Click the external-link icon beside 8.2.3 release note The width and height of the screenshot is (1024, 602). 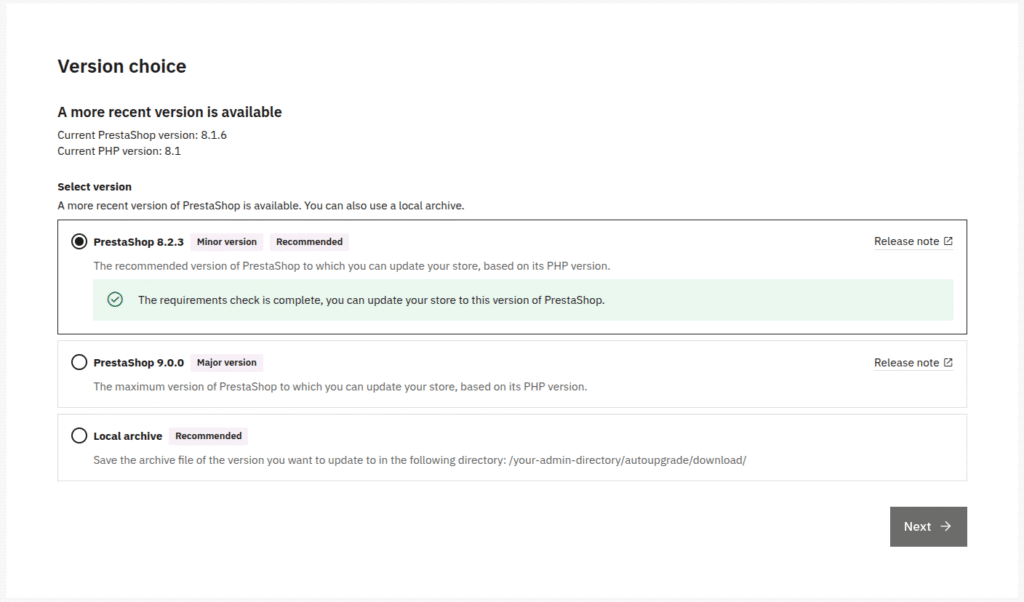coord(948,241)
